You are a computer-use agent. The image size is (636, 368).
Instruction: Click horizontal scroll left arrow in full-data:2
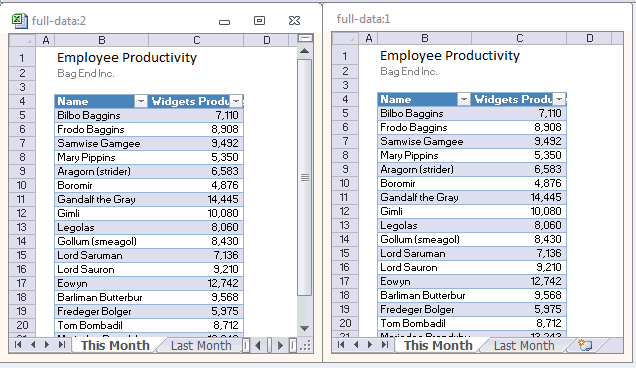coord(258,345)
